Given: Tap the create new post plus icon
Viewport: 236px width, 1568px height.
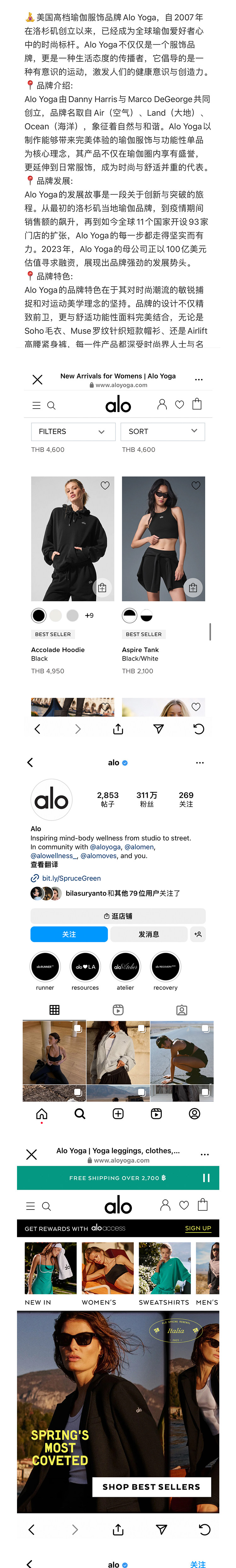Looking at the screenshot, I should [118, 1114].
